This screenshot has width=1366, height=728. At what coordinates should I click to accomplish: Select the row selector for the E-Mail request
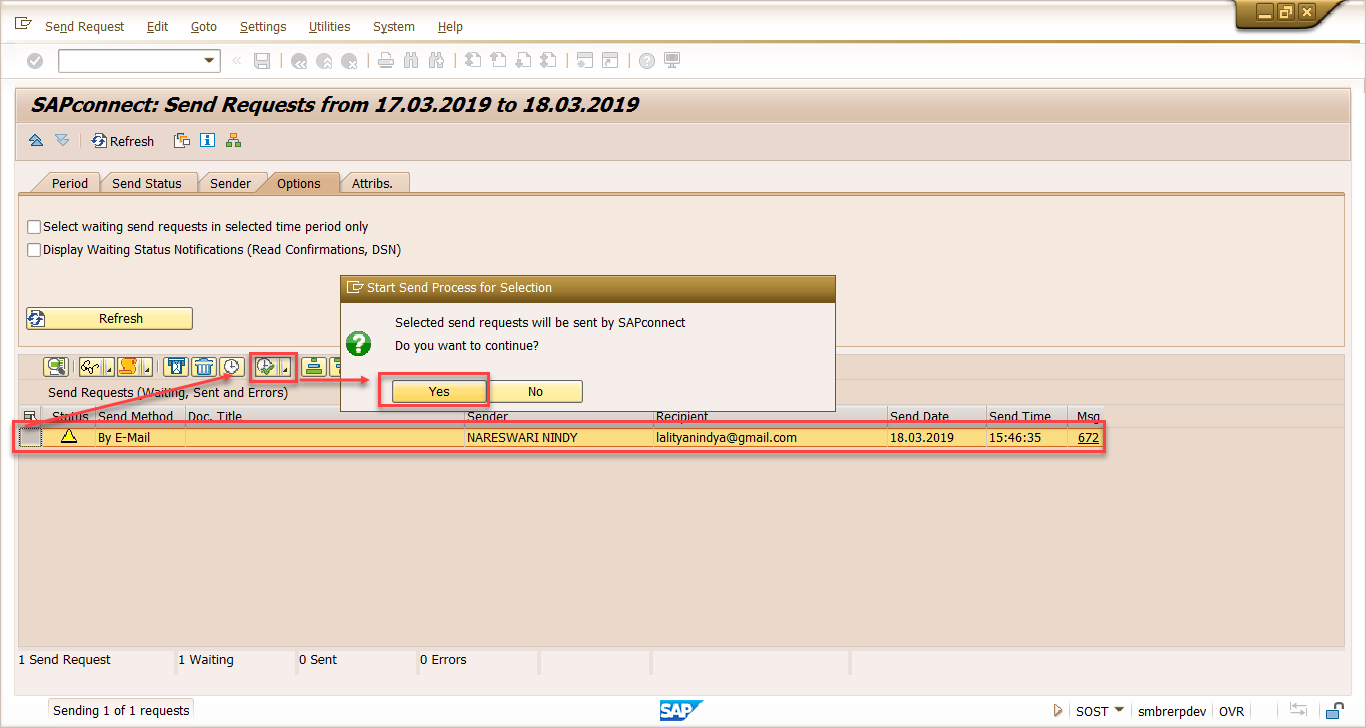tap(30, 438)
